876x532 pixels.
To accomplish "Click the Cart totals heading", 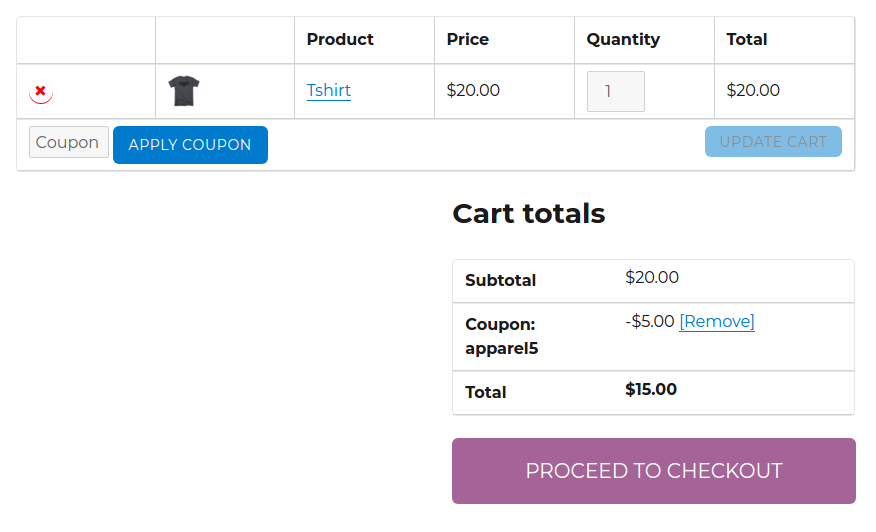I will [x=529, y=213].
